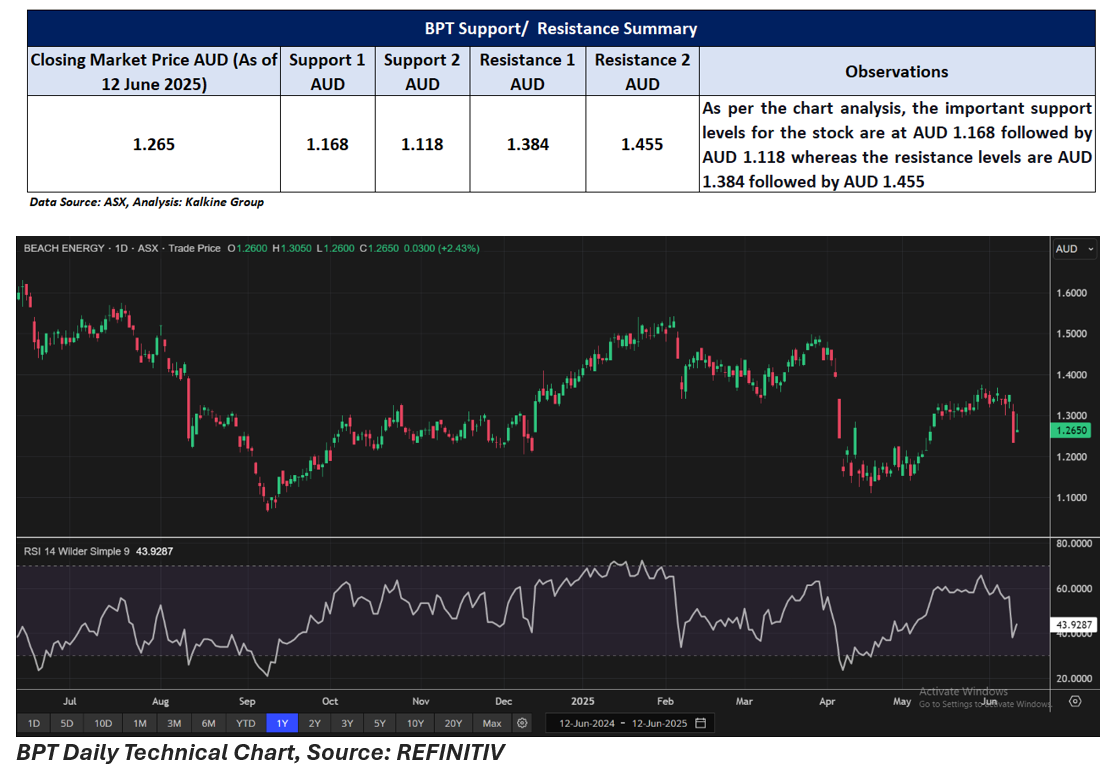Open the AUD currency dropdown
This screenshot has width=1114, height=770.
click(1074, 249)
